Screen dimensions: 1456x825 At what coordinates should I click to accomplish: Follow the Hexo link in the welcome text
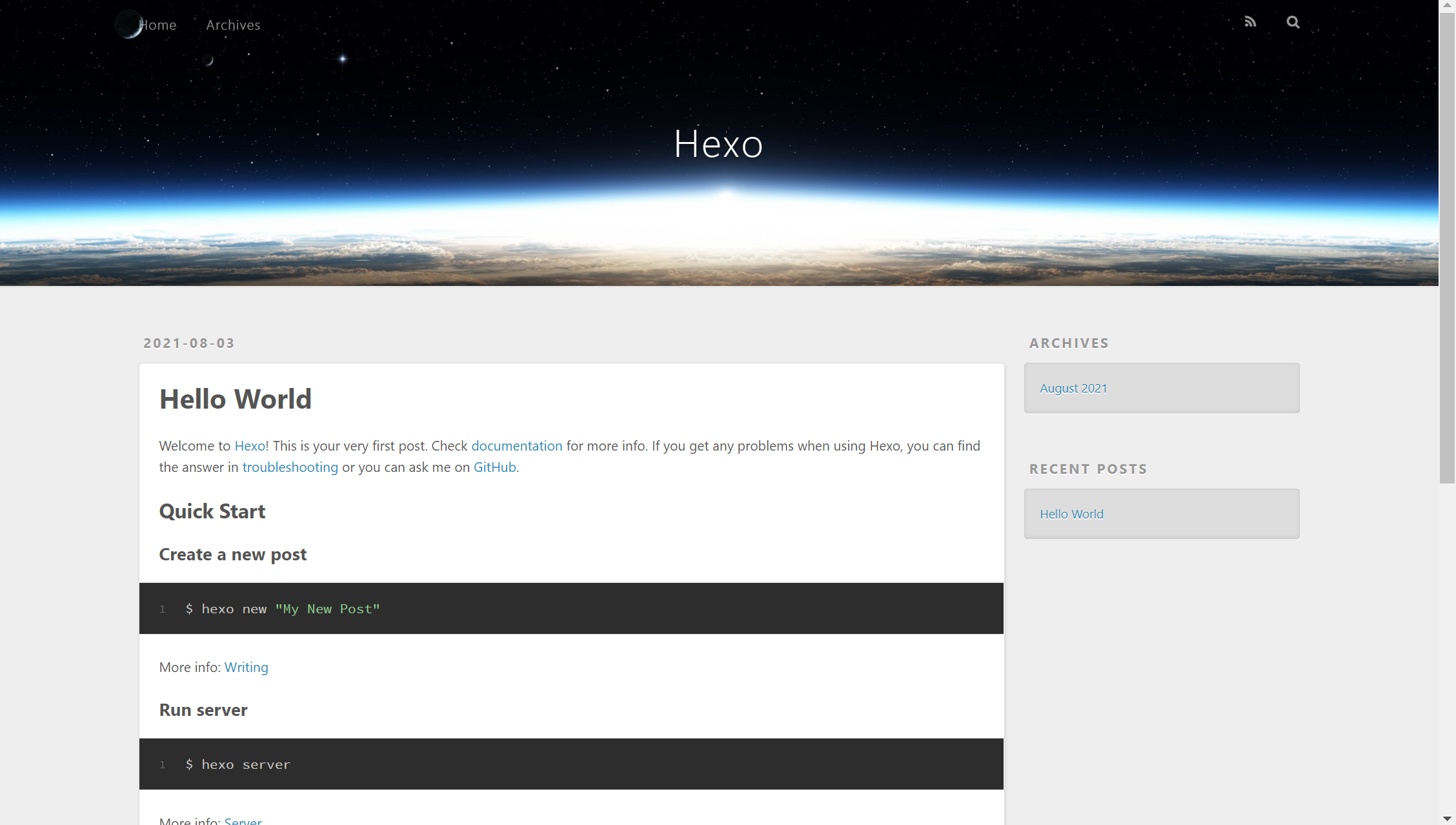pos(250,445)
